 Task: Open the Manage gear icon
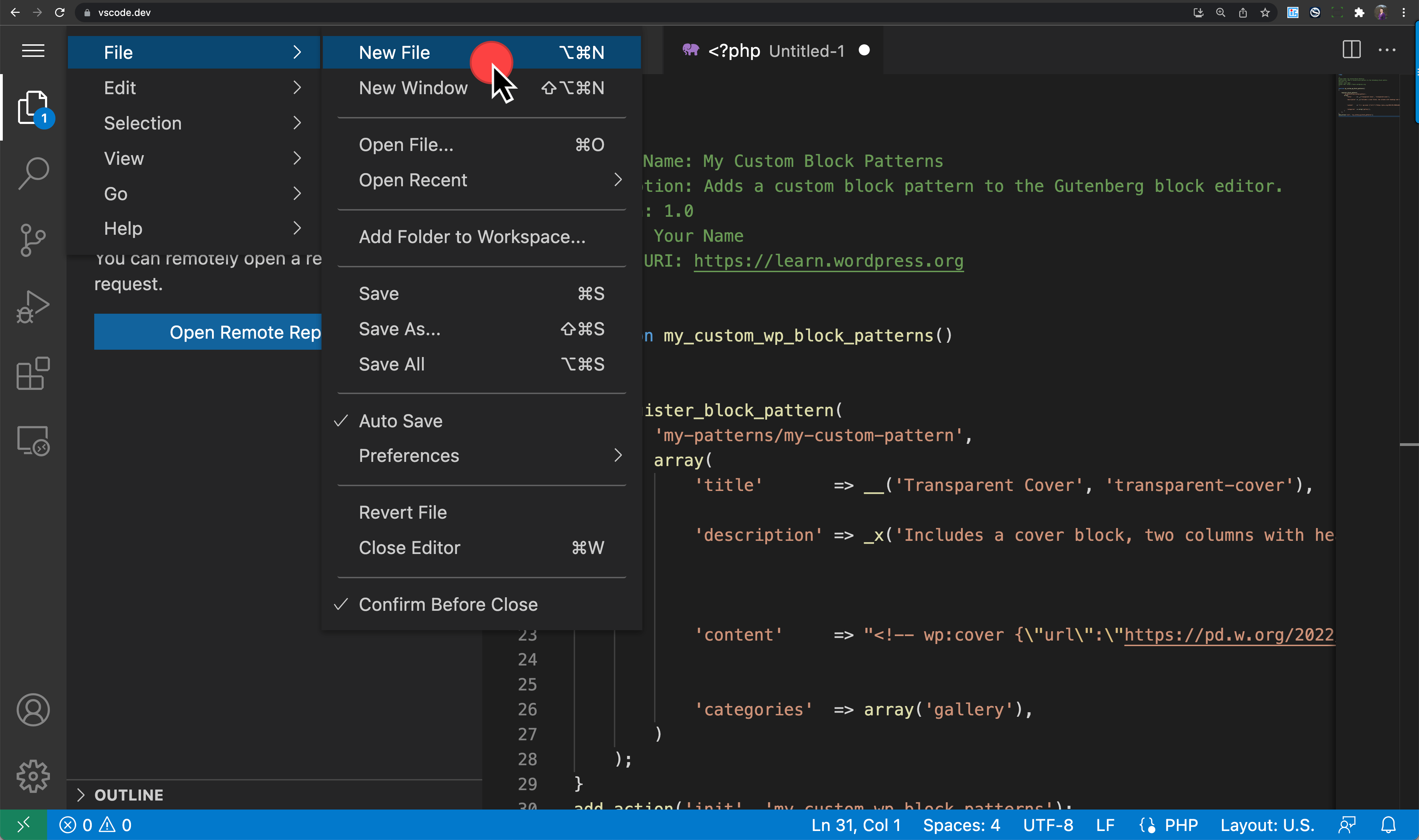click(33, 776)
